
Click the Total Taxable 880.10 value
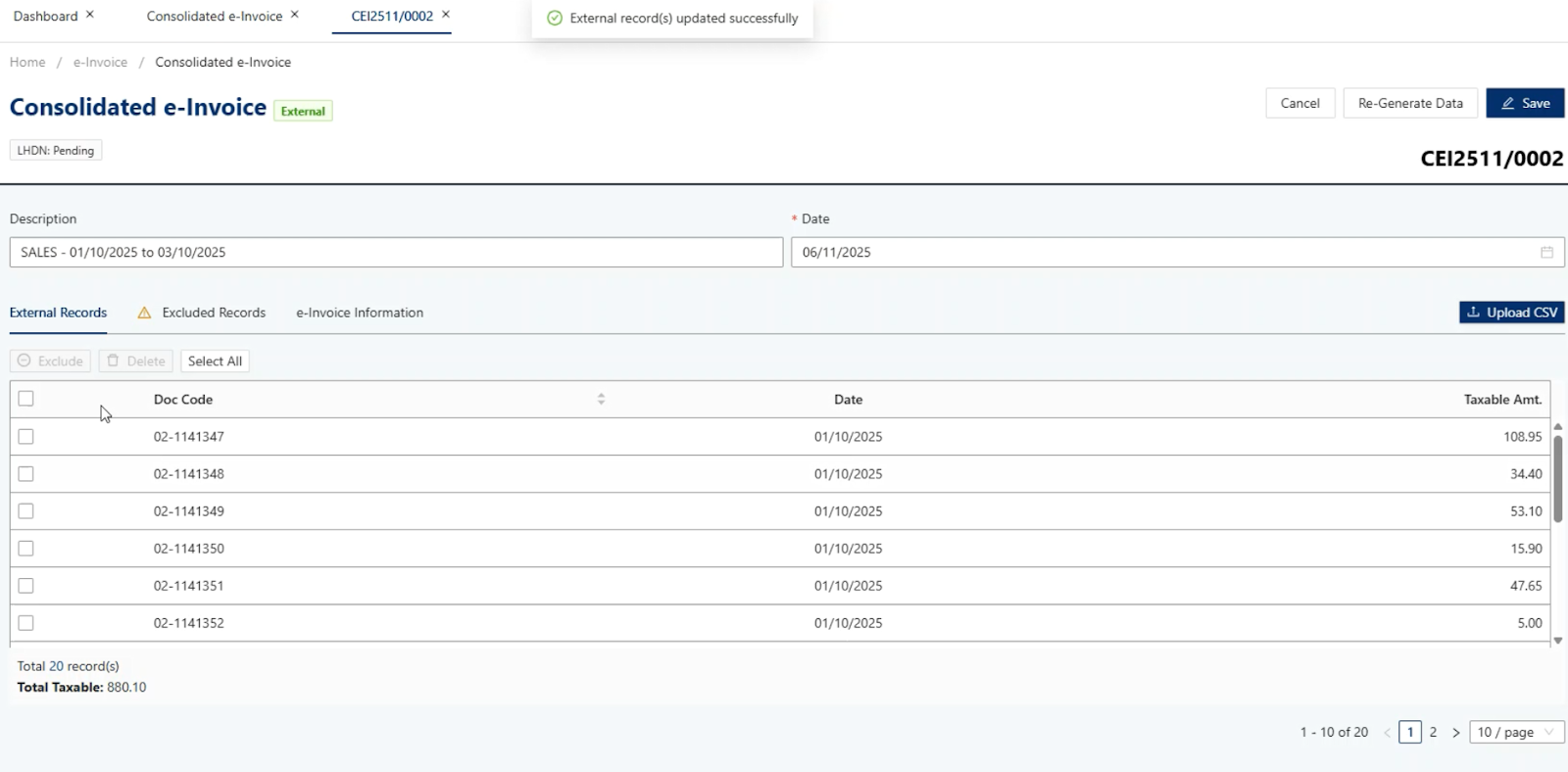point(126,688)
